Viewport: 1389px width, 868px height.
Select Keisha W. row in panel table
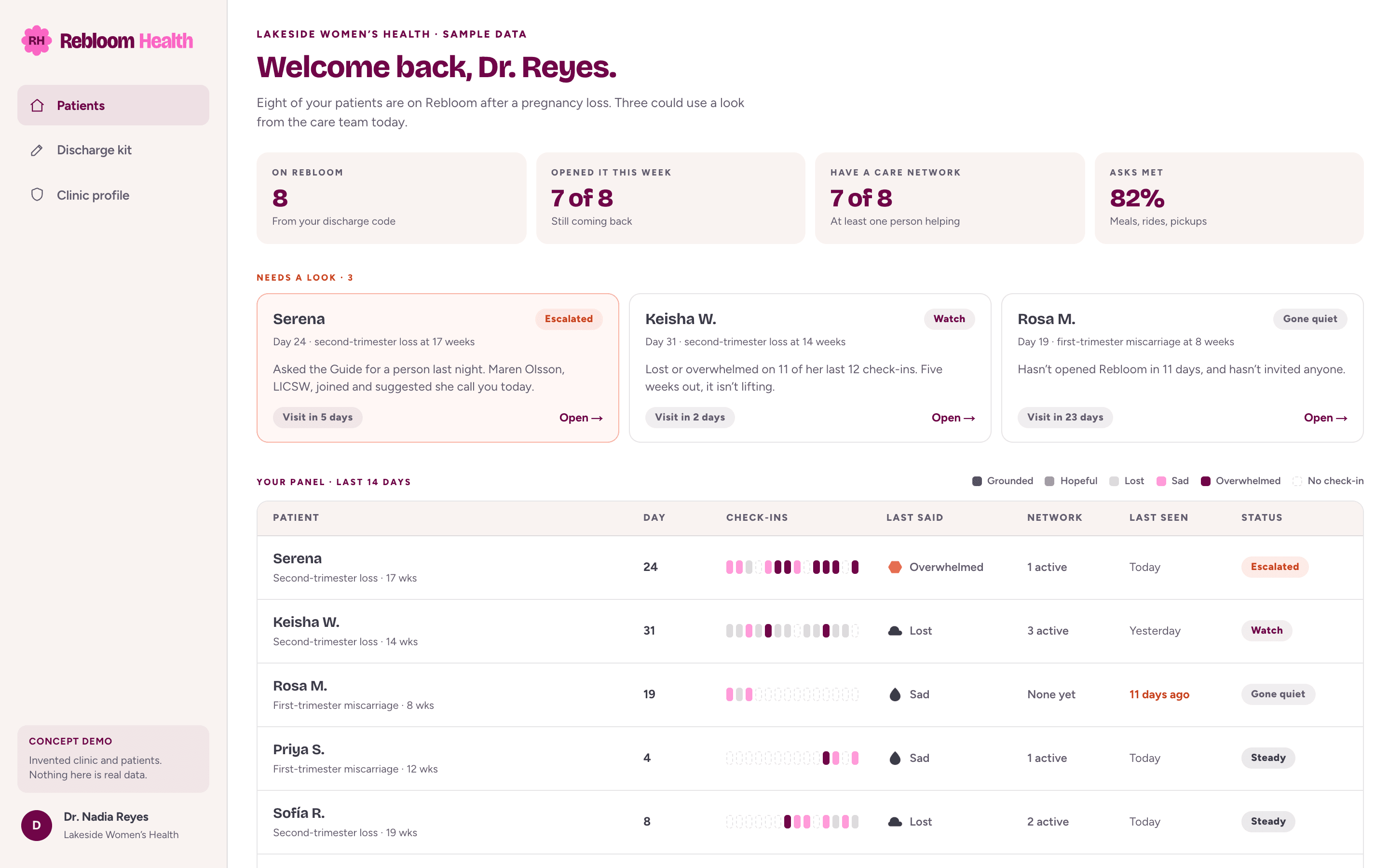click(810, 632)
